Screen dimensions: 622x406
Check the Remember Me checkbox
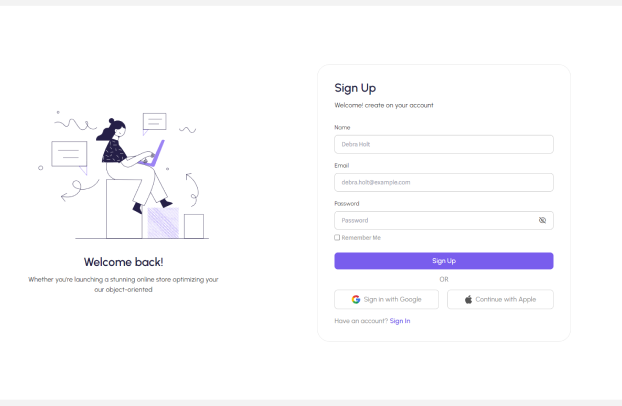(337, 237)
